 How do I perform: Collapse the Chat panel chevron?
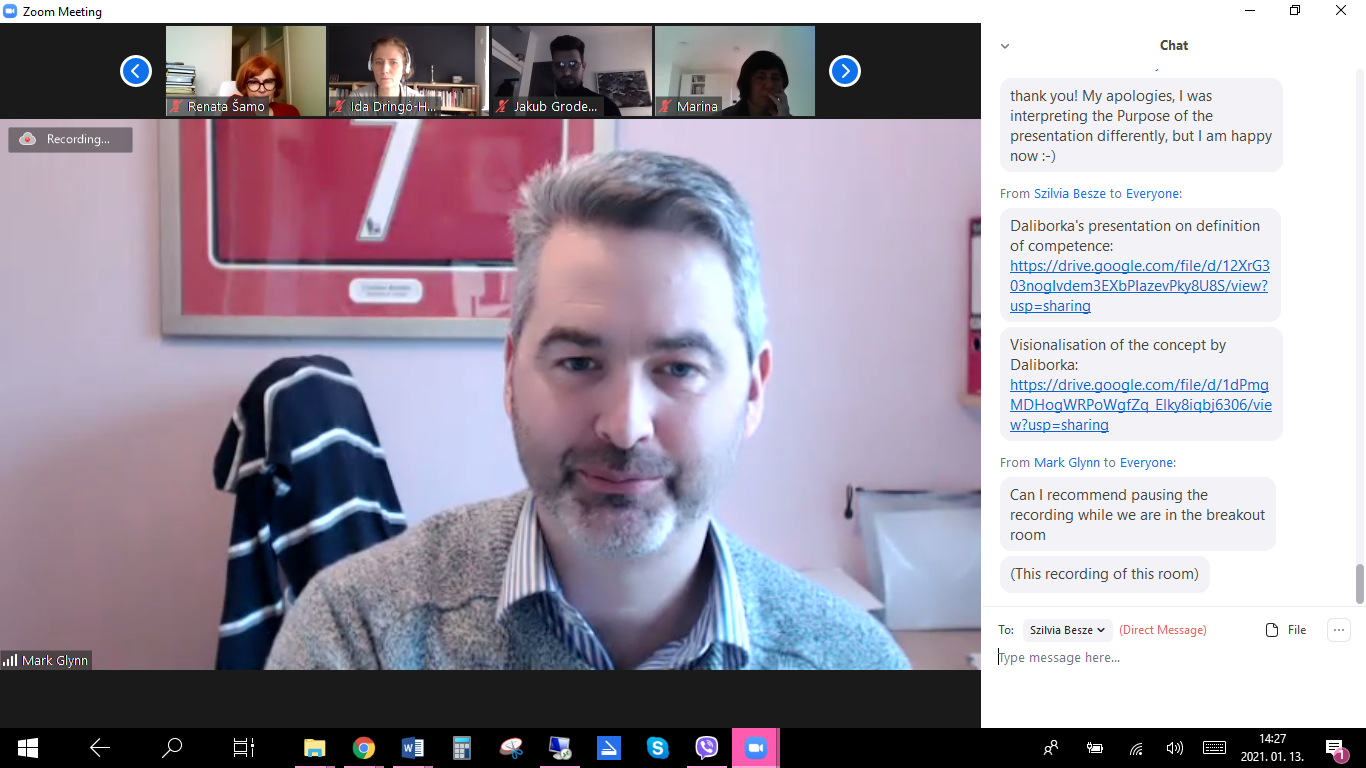[x=1005, y=46]
